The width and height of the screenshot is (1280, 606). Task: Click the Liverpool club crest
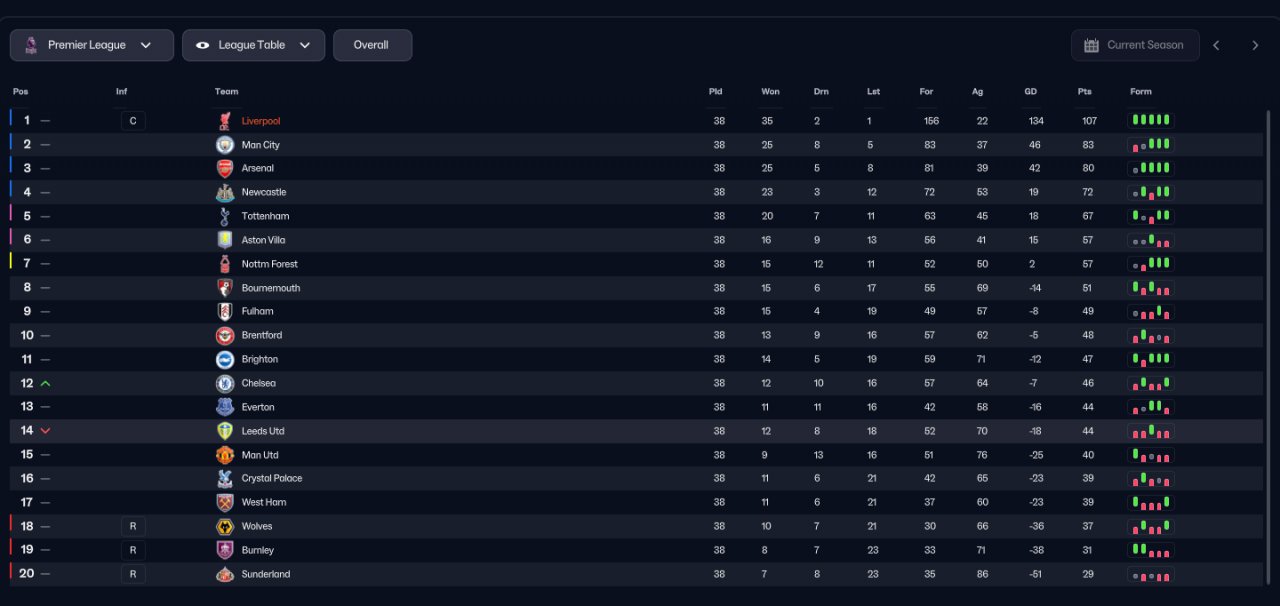pyautogui.click(x=225, y=121)
